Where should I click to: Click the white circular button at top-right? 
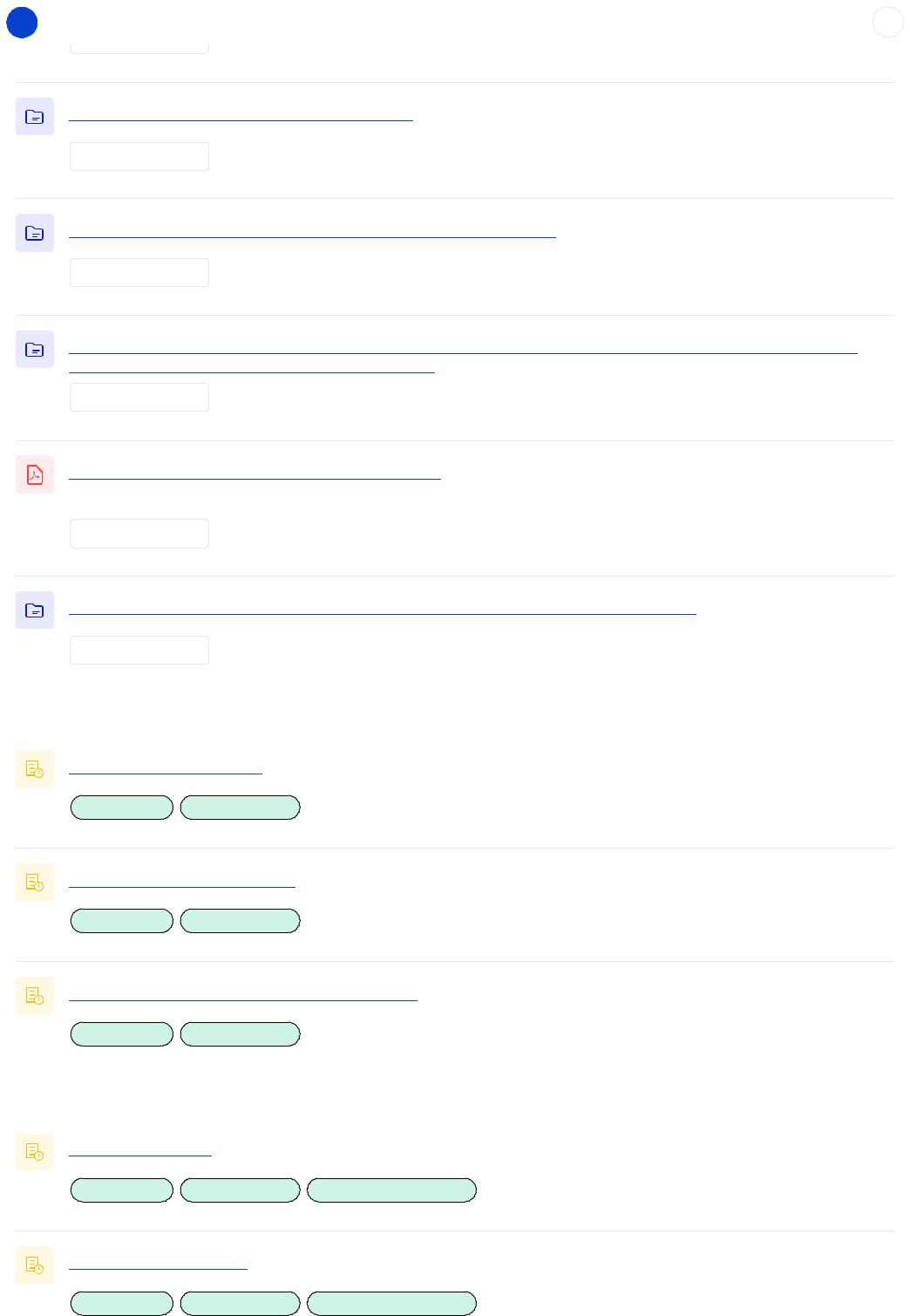click(888, 23)
